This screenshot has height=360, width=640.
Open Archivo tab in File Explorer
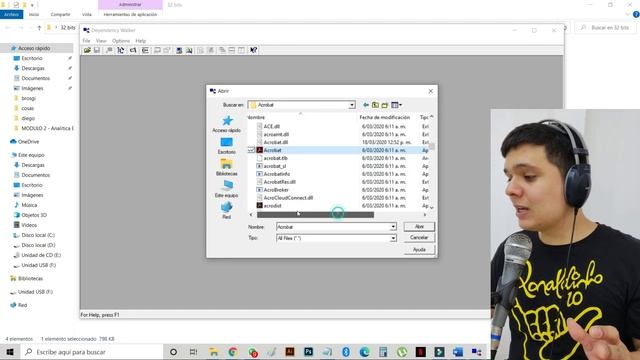click(11, 14)
